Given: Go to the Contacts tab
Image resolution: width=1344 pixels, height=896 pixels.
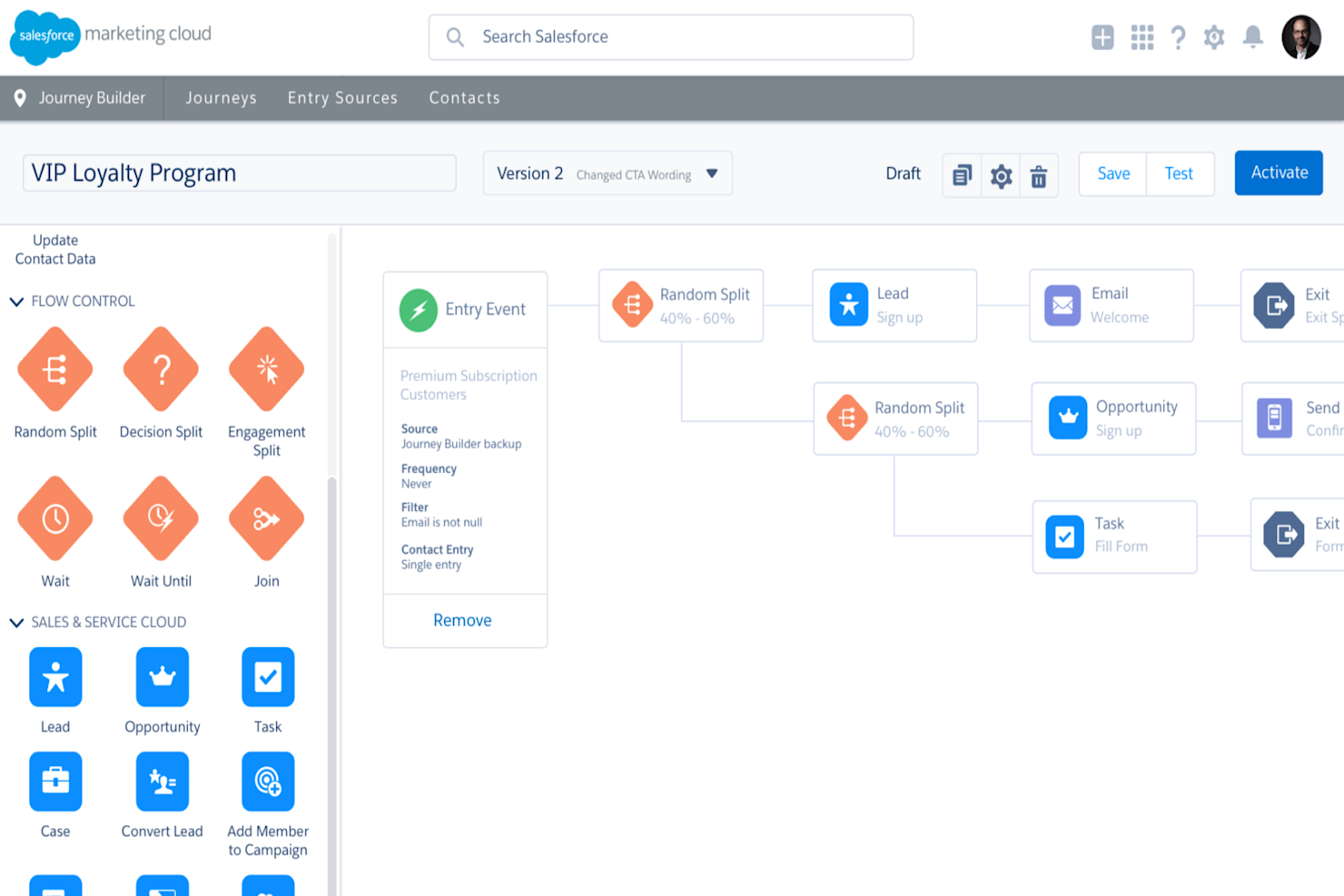Looking at the screenshot, I should coord(464,98).
